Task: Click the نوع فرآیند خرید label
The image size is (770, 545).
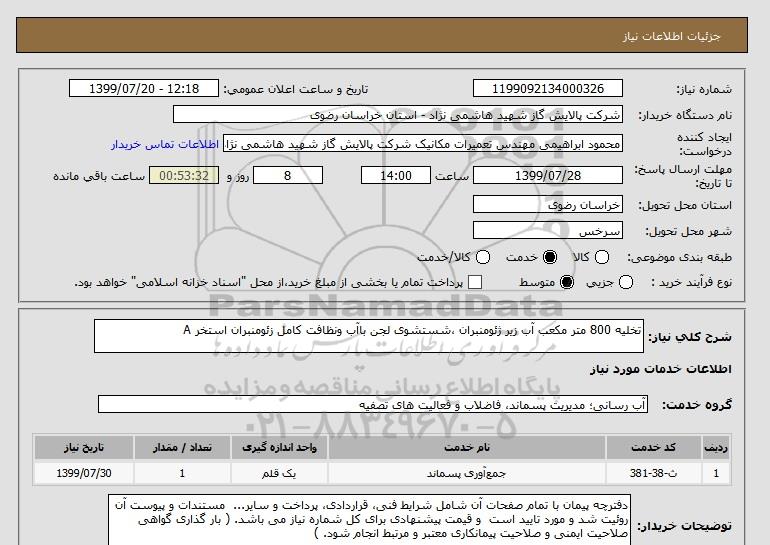Action: click(x=692, y=282)
